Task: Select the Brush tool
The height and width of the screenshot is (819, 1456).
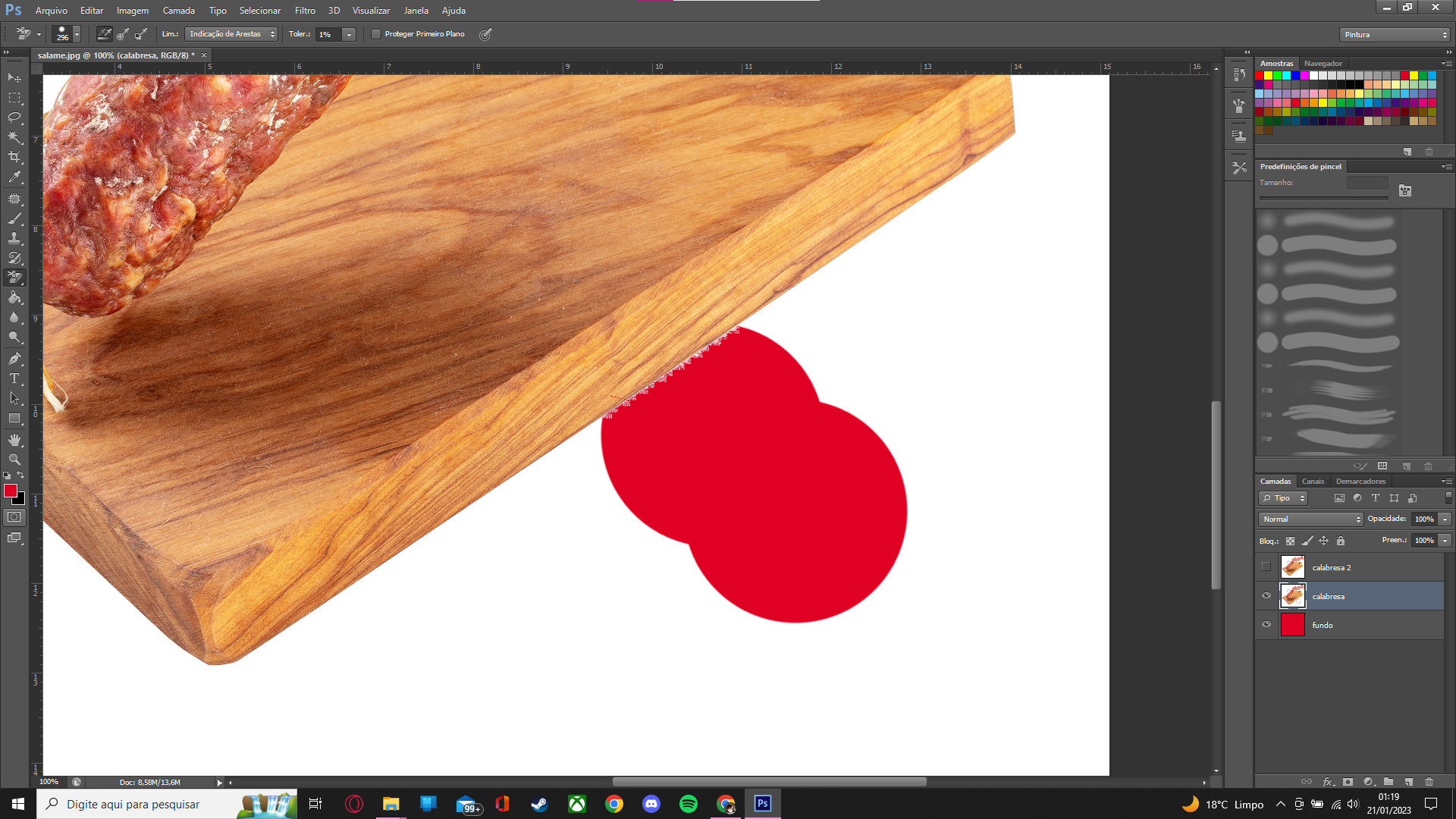Action: pos(14,218)
